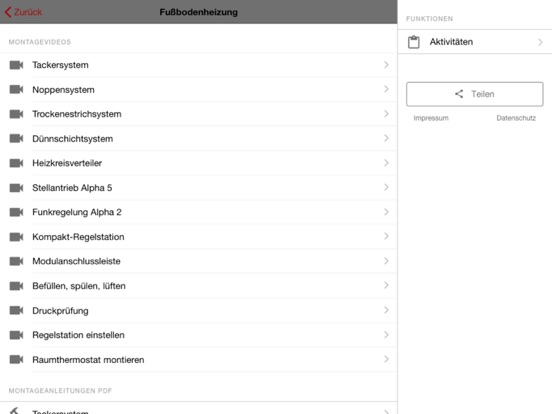Click the share icon in the Teilen button
552x414 pixels.
[x=459, y=94]
